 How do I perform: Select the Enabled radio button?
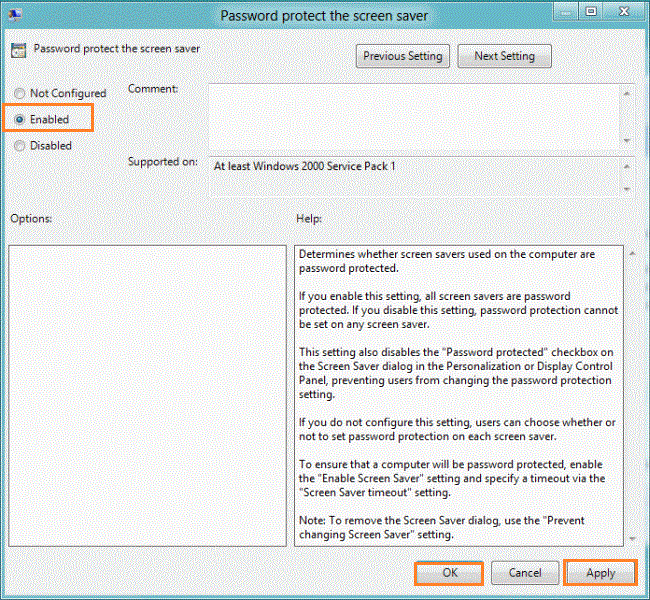pos(19,119)
